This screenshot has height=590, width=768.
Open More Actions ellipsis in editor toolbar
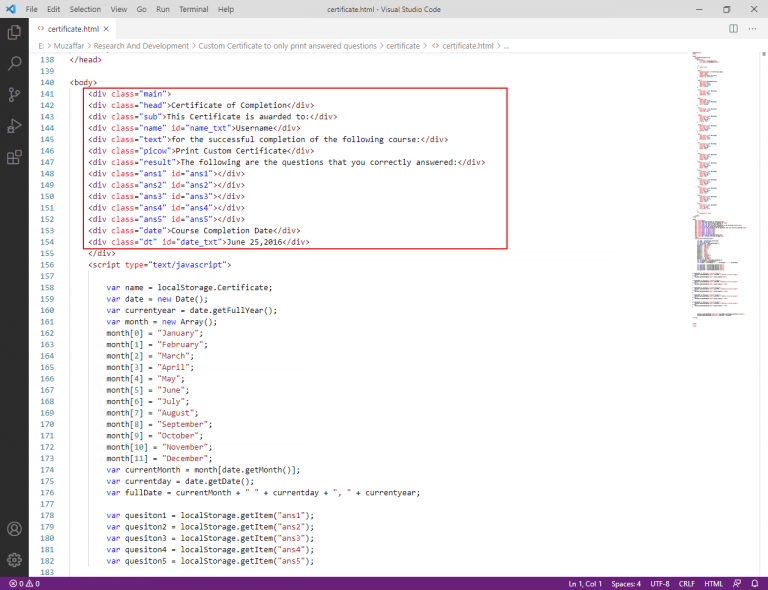click(752, 29)
